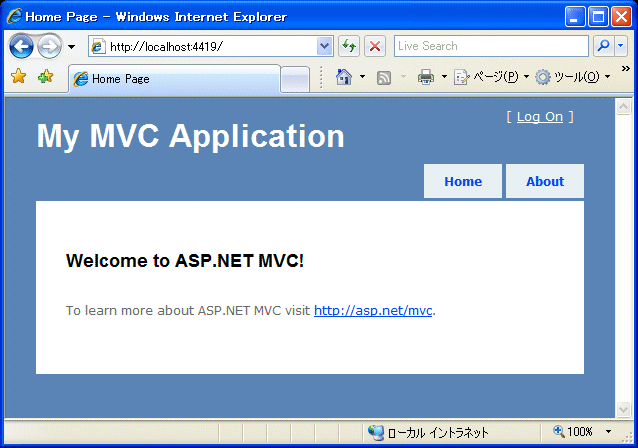Click inside the Live Search field
This screenshot has height=448, width=638.
[x=490, y=46]
